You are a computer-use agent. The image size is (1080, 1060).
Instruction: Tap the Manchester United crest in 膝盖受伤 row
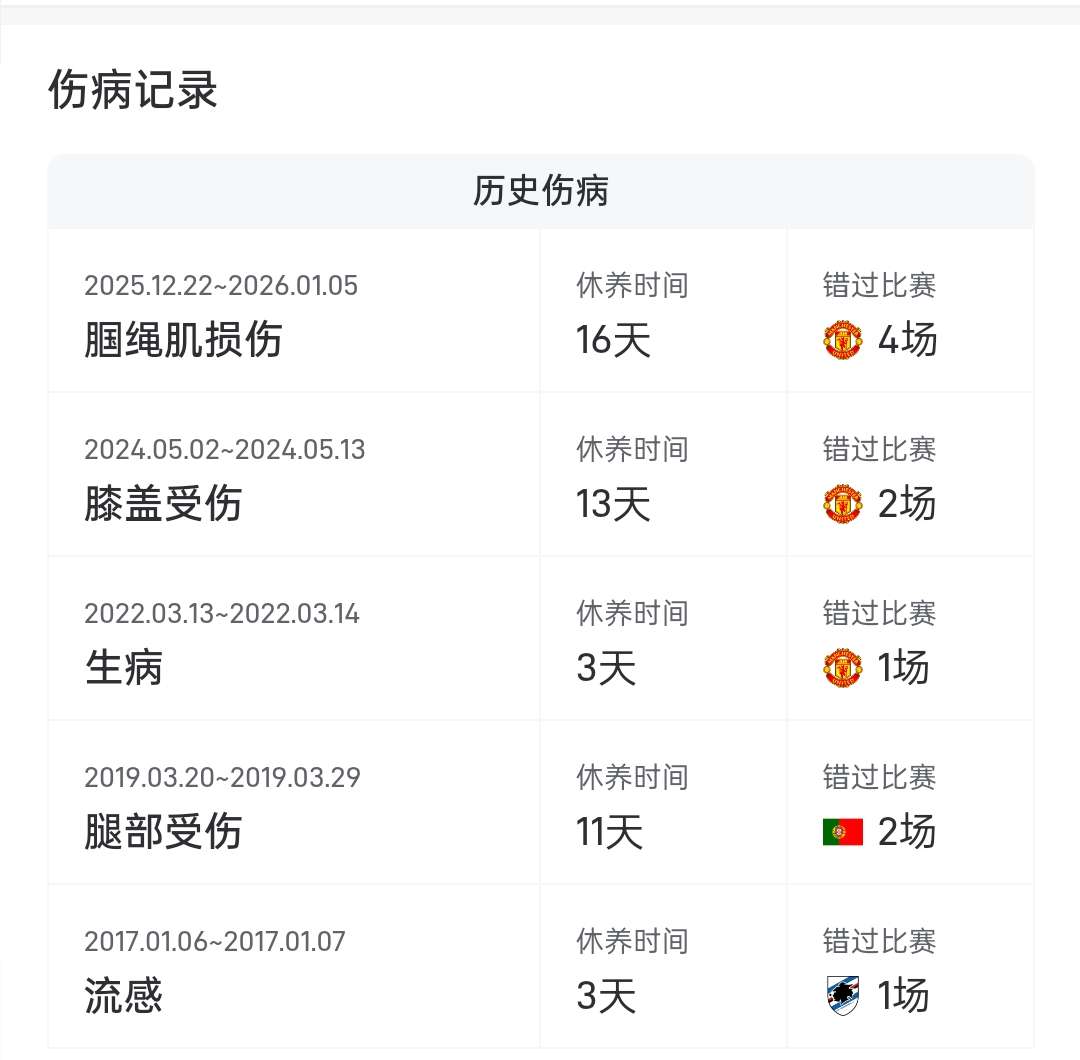pos(842,504)
